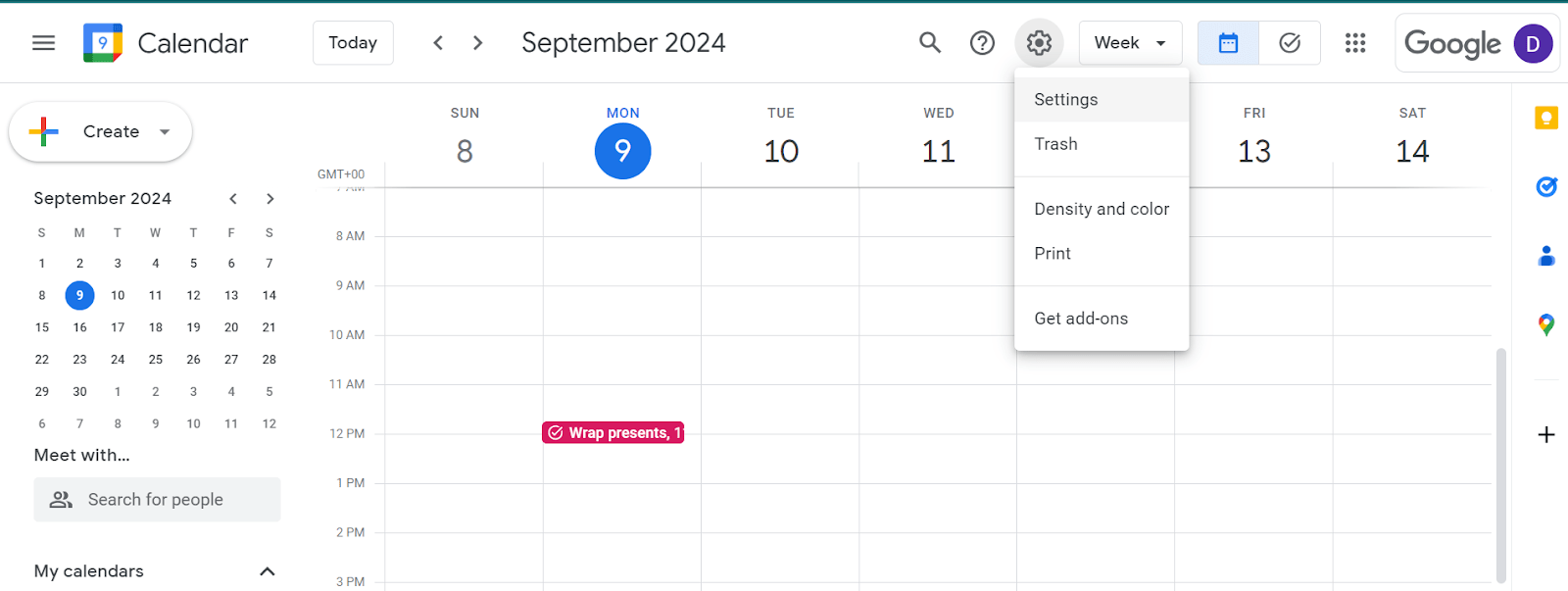Open the Wrap presents task event
The width and height of the screenshot is (1568, 591).
tap(613, 433)
